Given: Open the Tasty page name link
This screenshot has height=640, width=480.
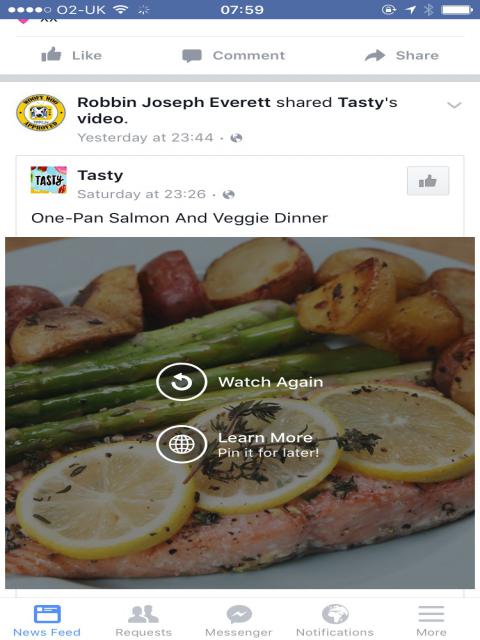Looking at the screenshot, I should (100, 175).
